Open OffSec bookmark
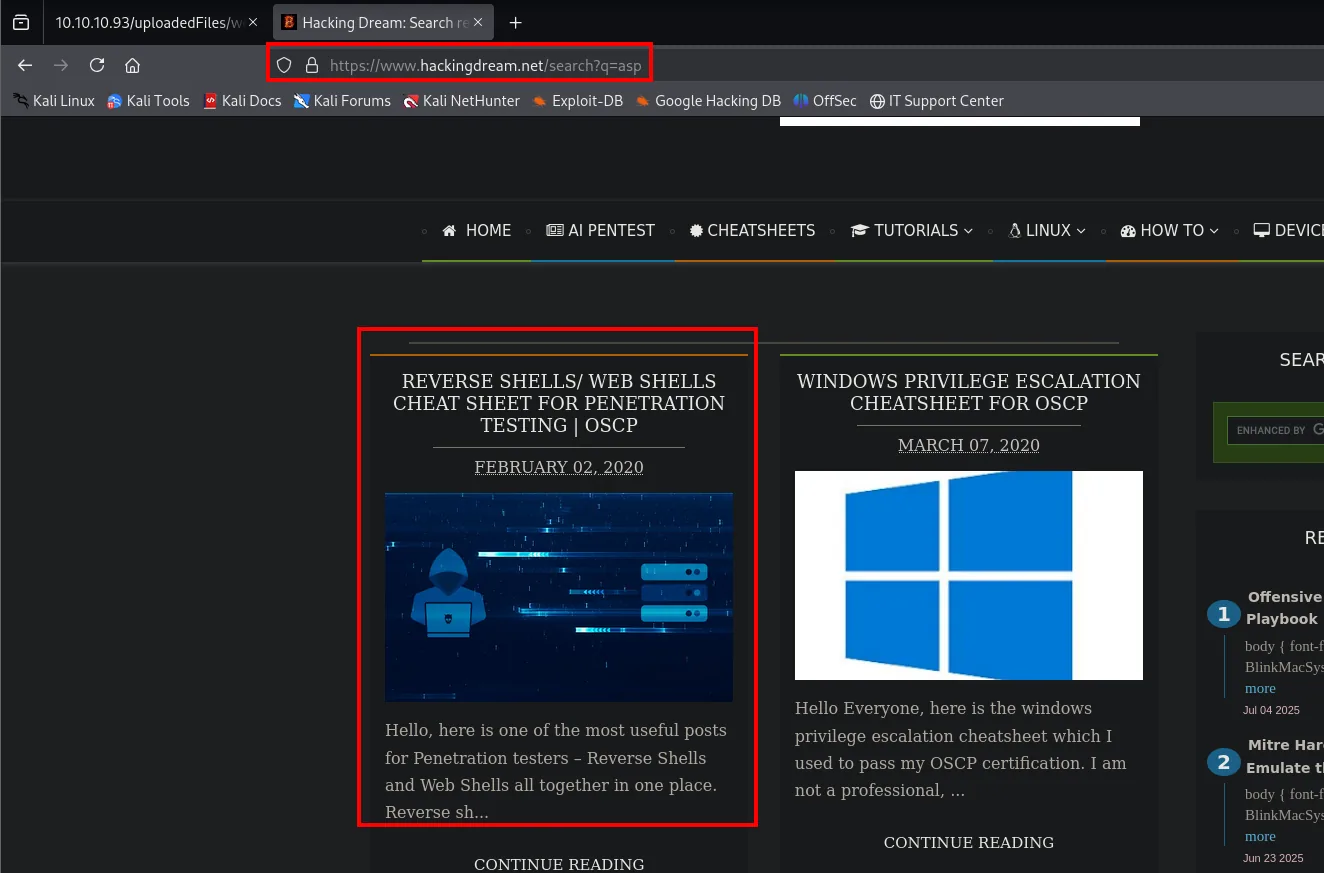Image resolution: width=1324 pixels, height=873 pixels. tap(825, 100)
